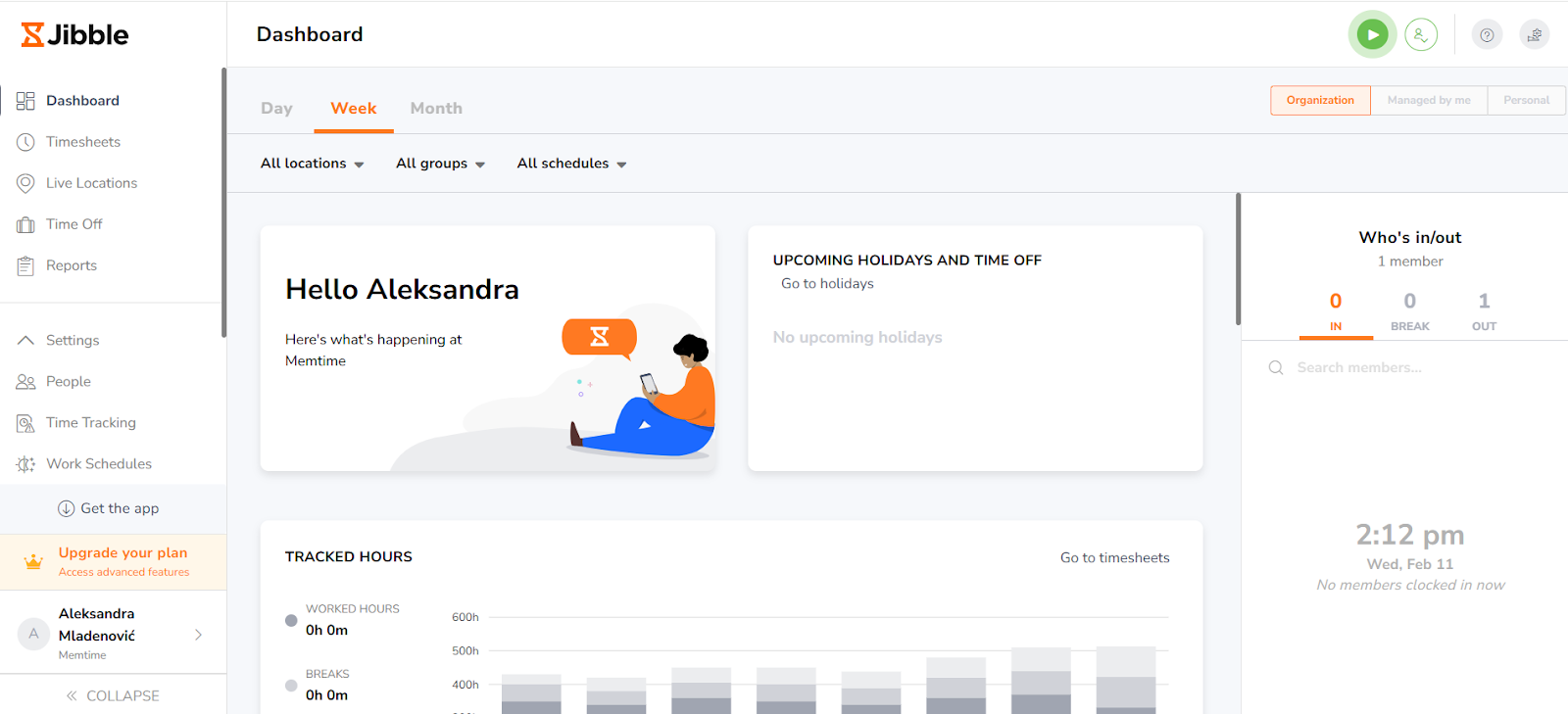Select the Organization view toggle

point(1320,100)
